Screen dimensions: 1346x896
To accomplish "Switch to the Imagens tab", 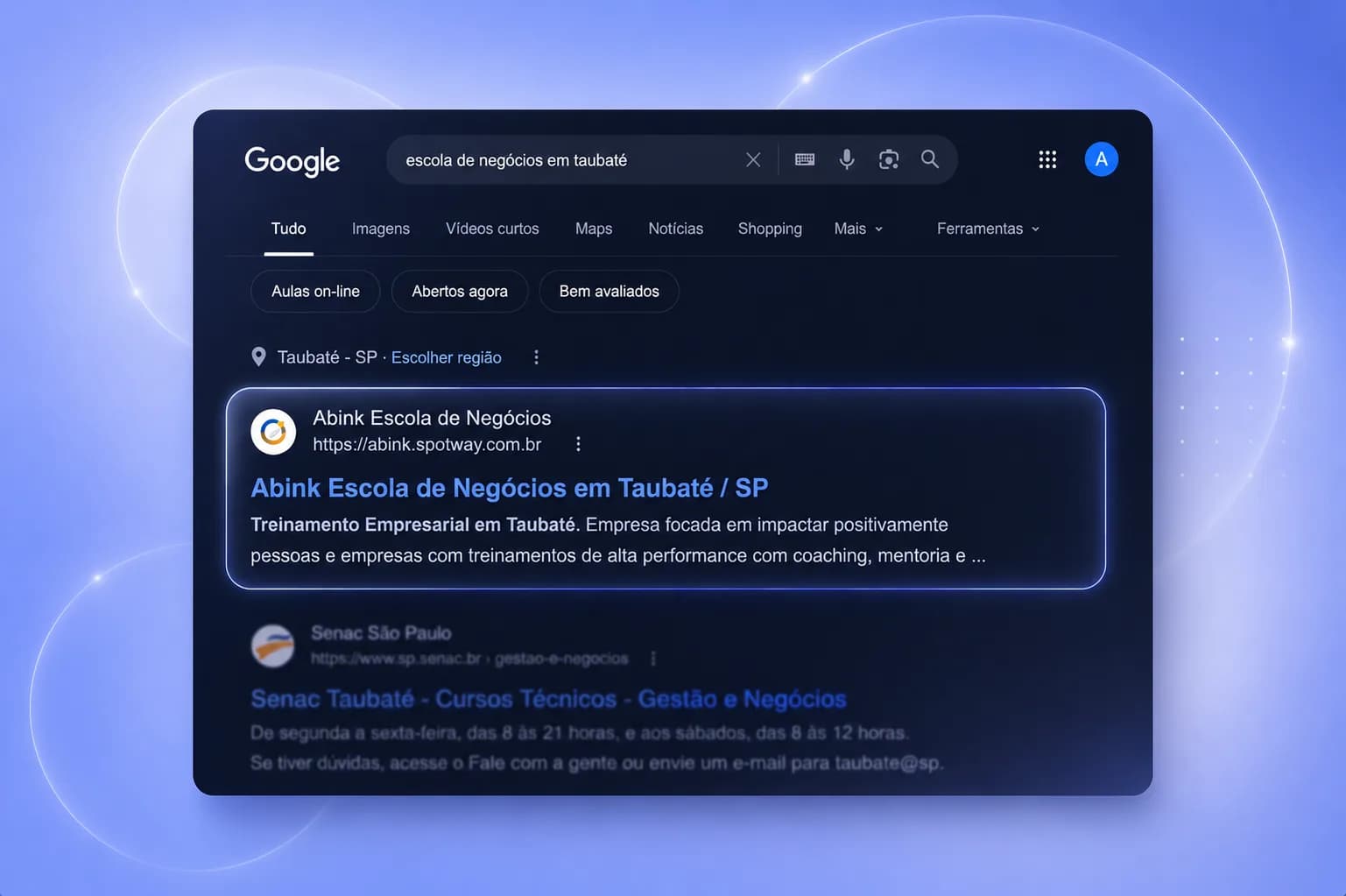I will click(x=381, y=229).
